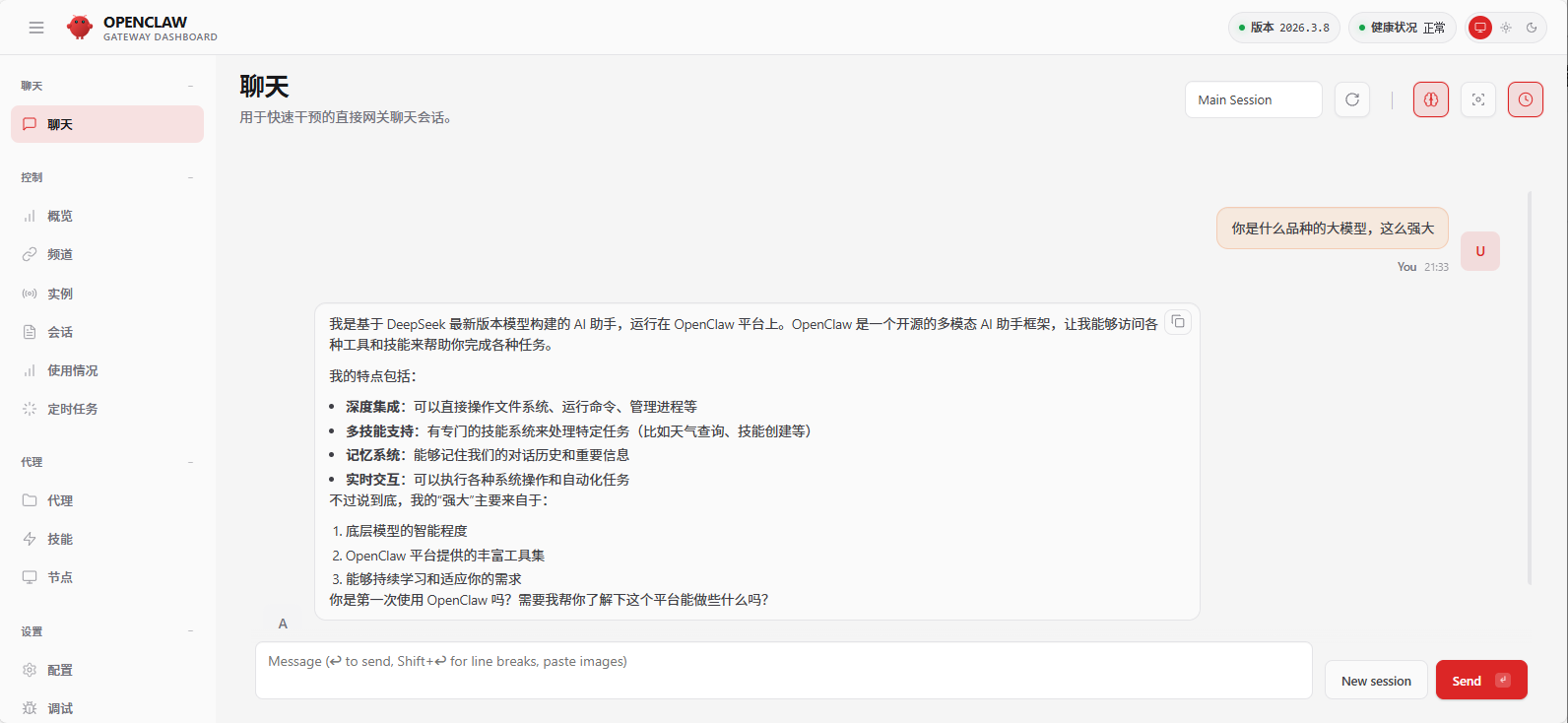The width and height of the screenshot is (1568, 723).
Task: Open the 配置 config page
Action: coord(107,670)
